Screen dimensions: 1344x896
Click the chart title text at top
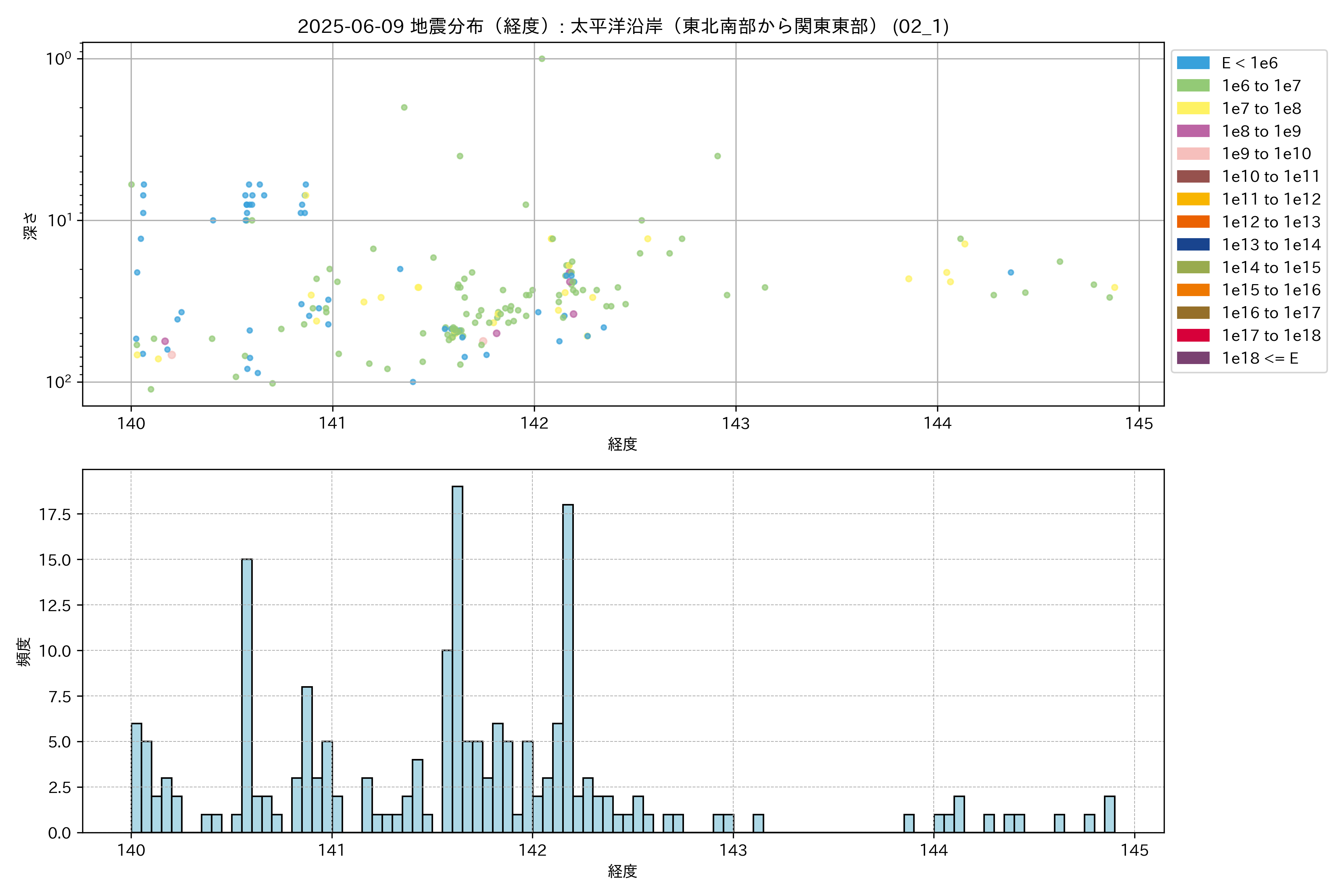pyautogui.click(x=623, y=26)
